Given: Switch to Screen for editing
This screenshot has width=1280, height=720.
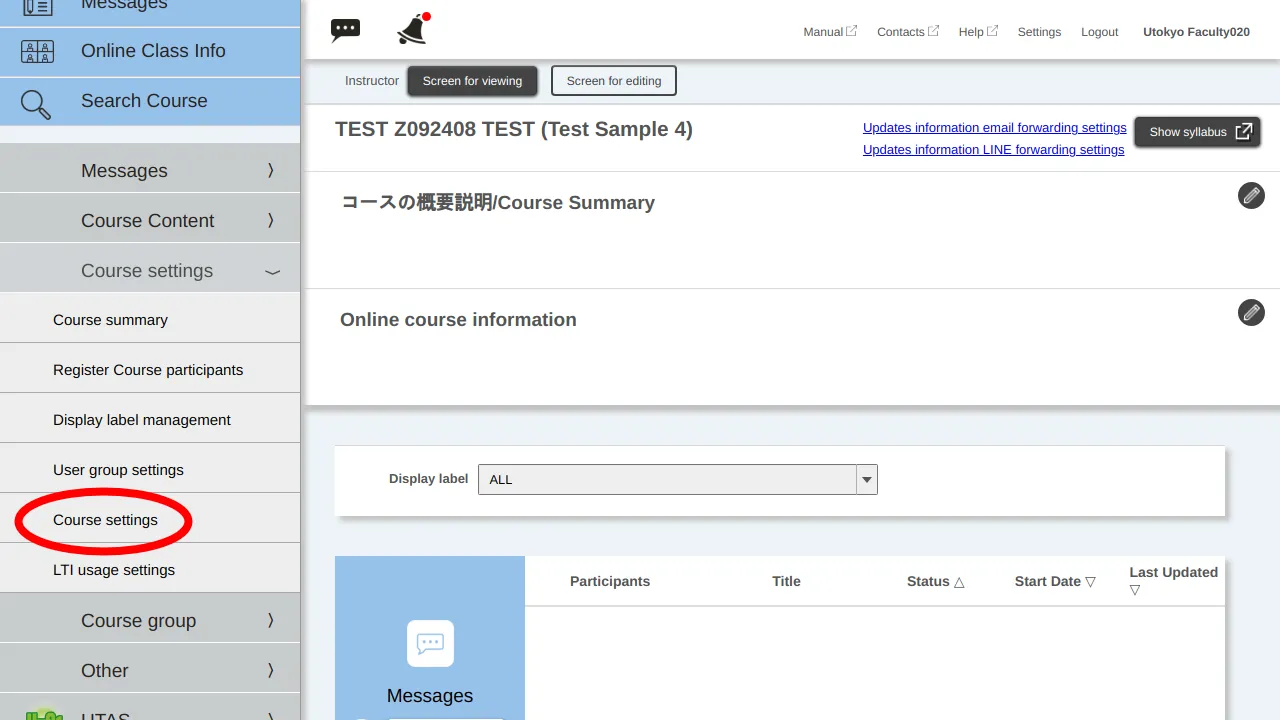Looking at the screenshot, I should point(613,81).
